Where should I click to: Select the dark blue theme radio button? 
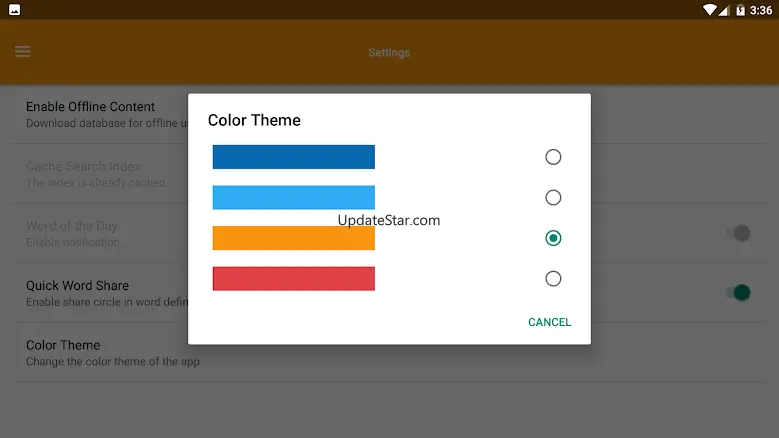point(553,157)
